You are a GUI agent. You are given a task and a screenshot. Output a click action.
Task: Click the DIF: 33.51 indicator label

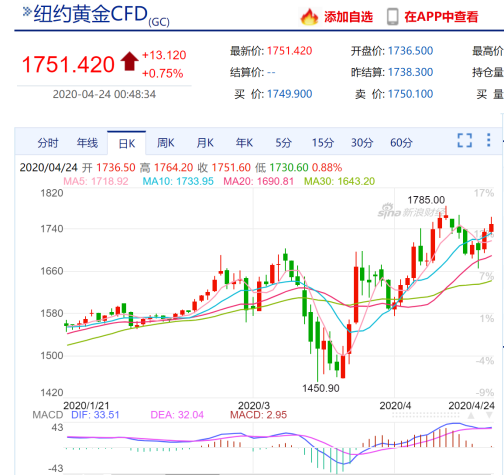[x=95, y=415]
